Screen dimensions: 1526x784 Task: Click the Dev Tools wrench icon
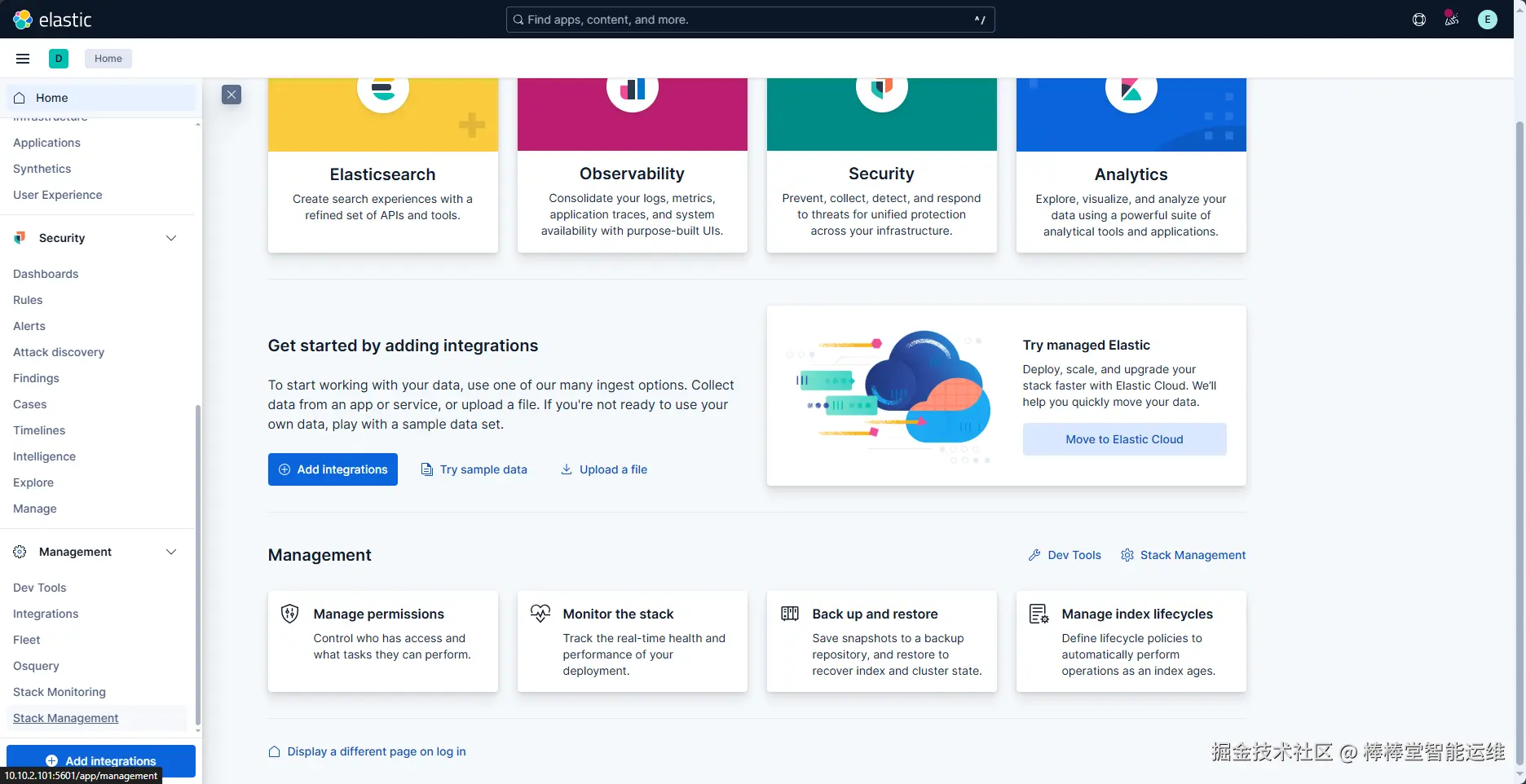[x=1034, y=555]
